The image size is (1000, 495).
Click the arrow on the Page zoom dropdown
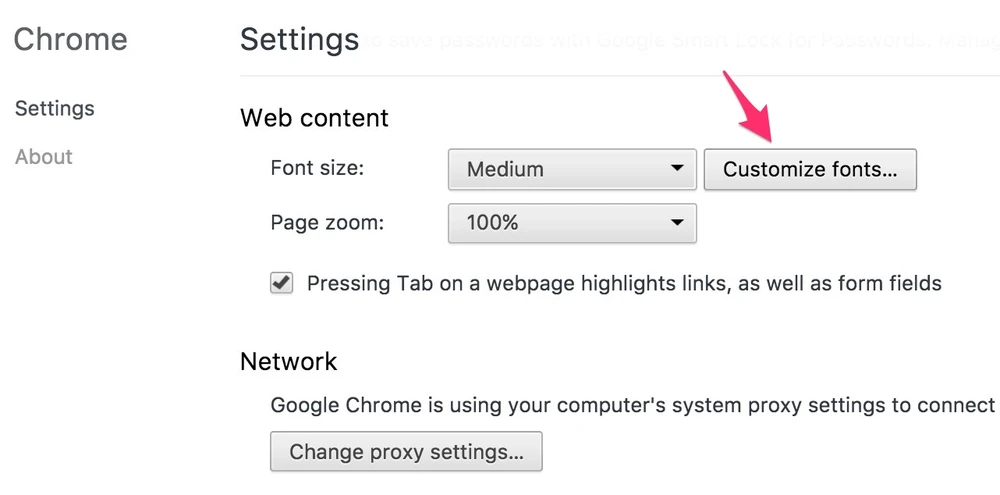pos(677,222)
